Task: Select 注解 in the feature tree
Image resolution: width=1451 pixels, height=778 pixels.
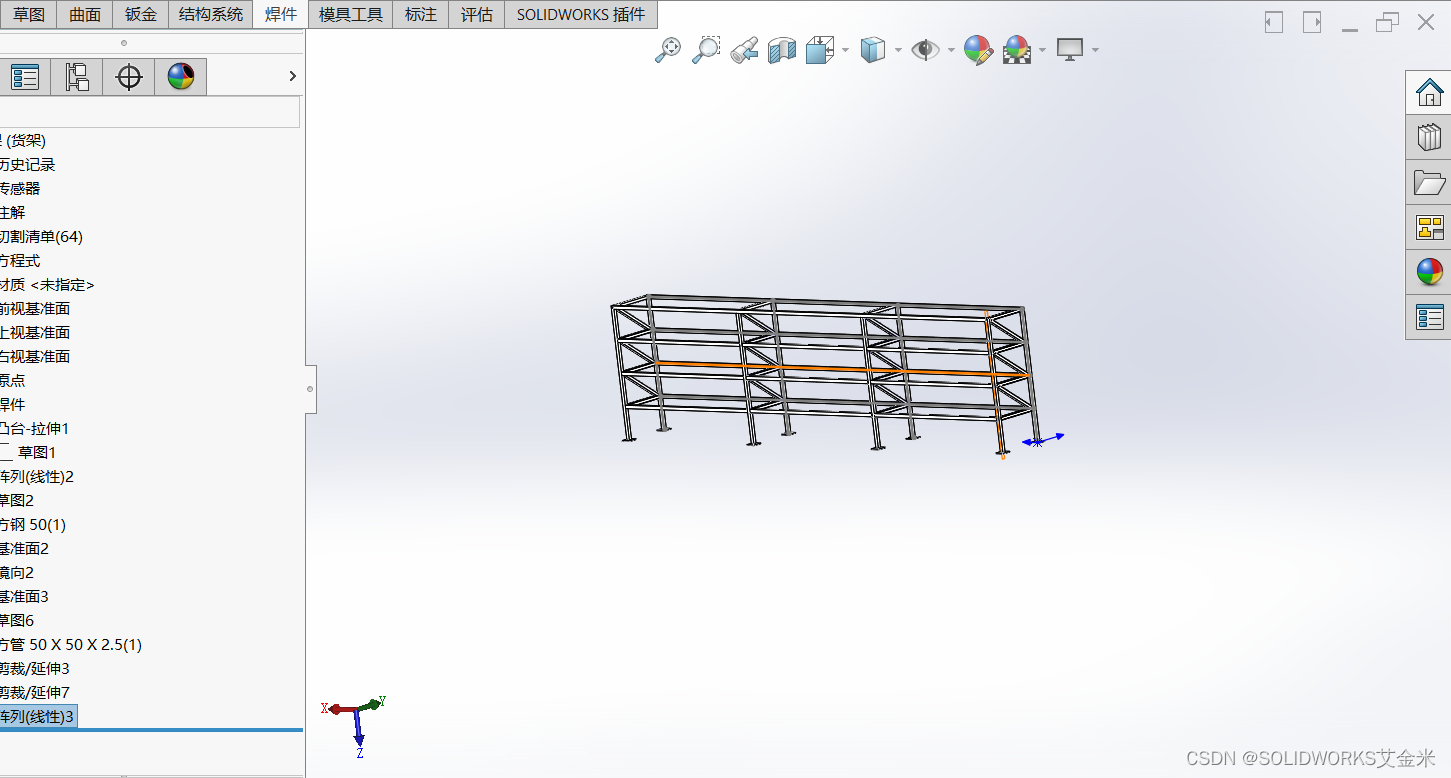Action: (13, 213)
